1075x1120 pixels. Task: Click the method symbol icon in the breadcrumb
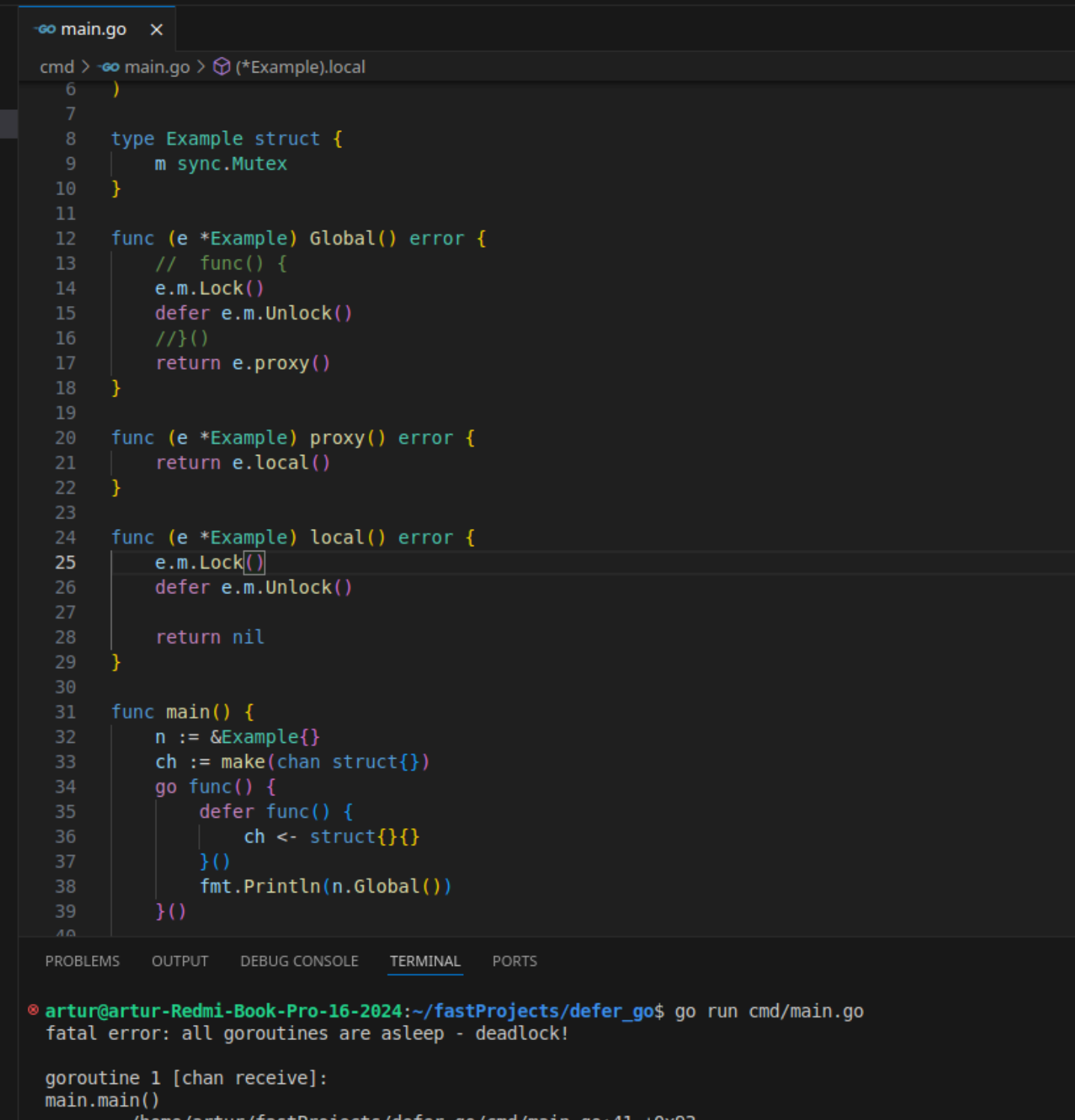(221, 67)
